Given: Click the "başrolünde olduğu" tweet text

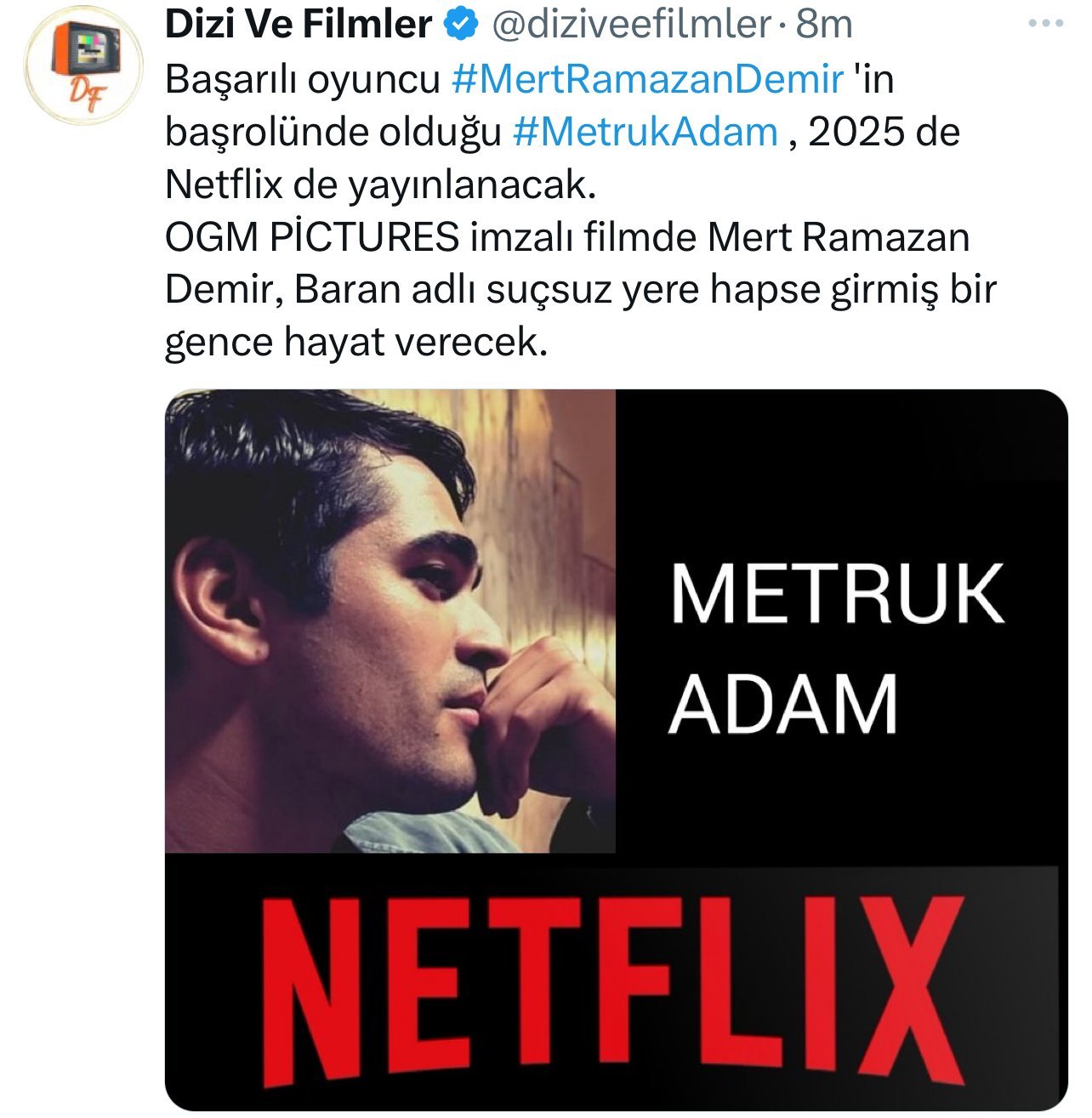Looking at the screenshot, I should 333,132.
